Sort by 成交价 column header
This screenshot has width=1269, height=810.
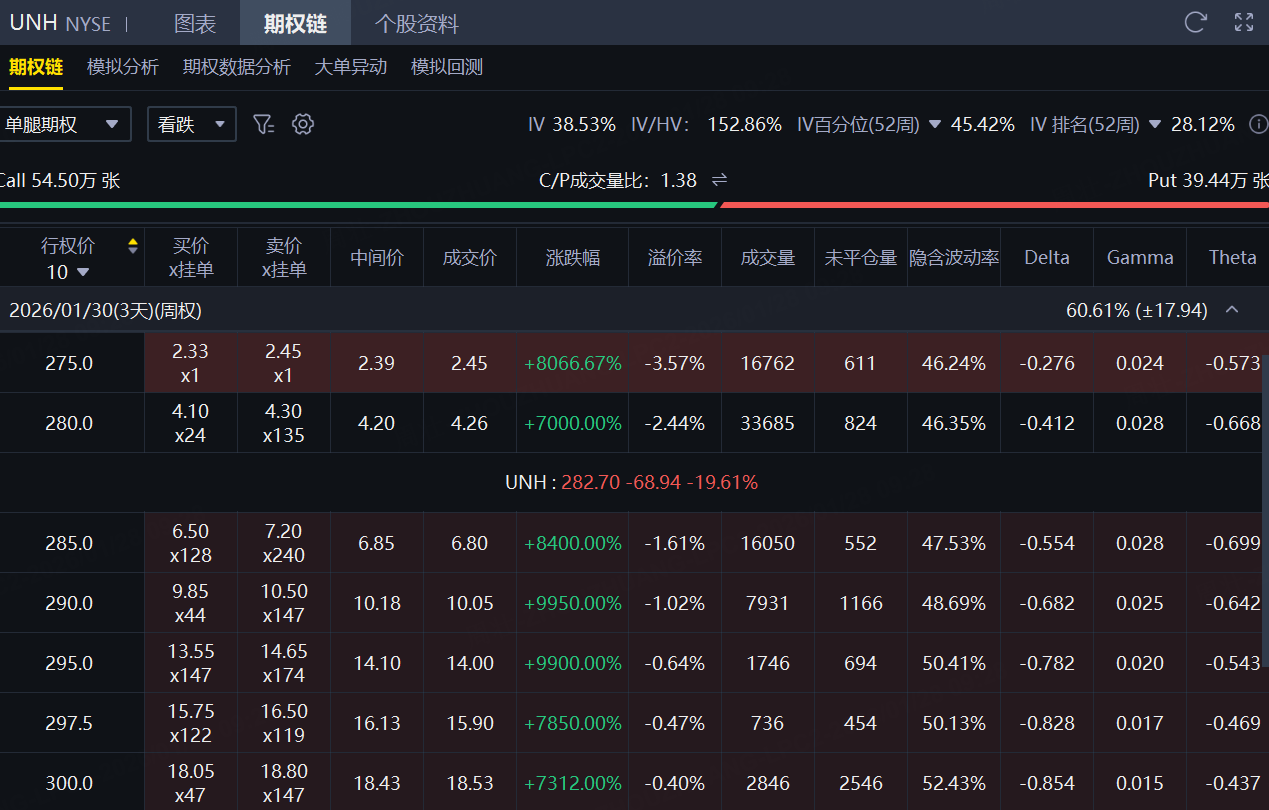pos(470,258)
